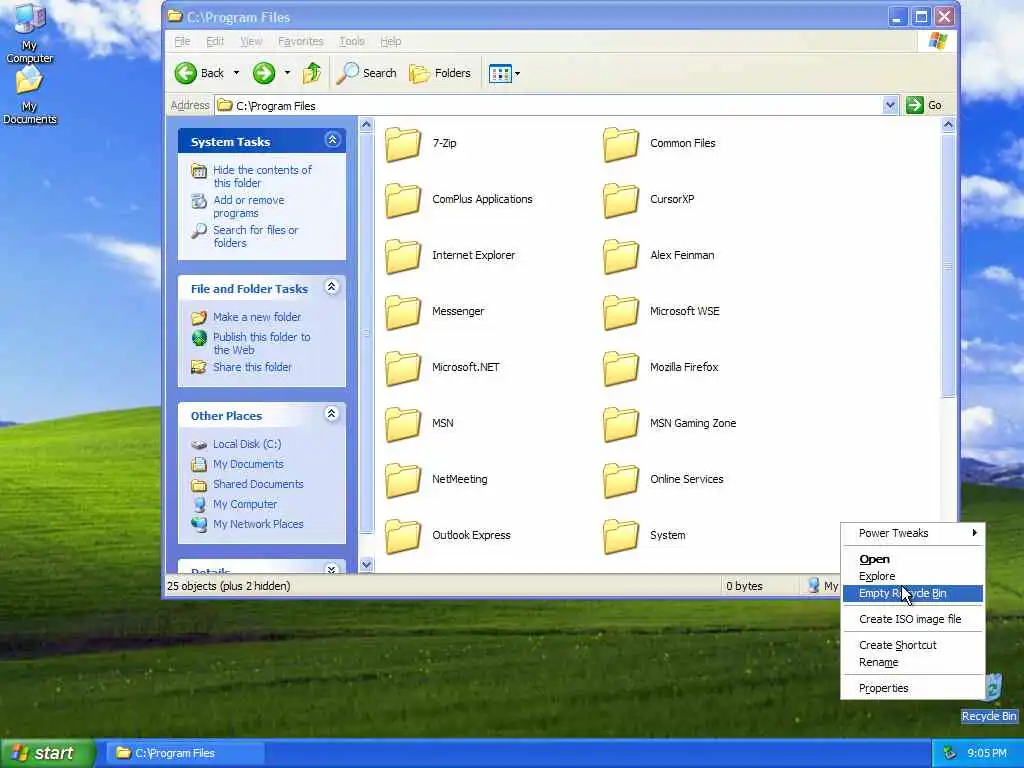Screen dimensions: 1024x768
Task: Click Add or remove programs link
Action: 248,206
